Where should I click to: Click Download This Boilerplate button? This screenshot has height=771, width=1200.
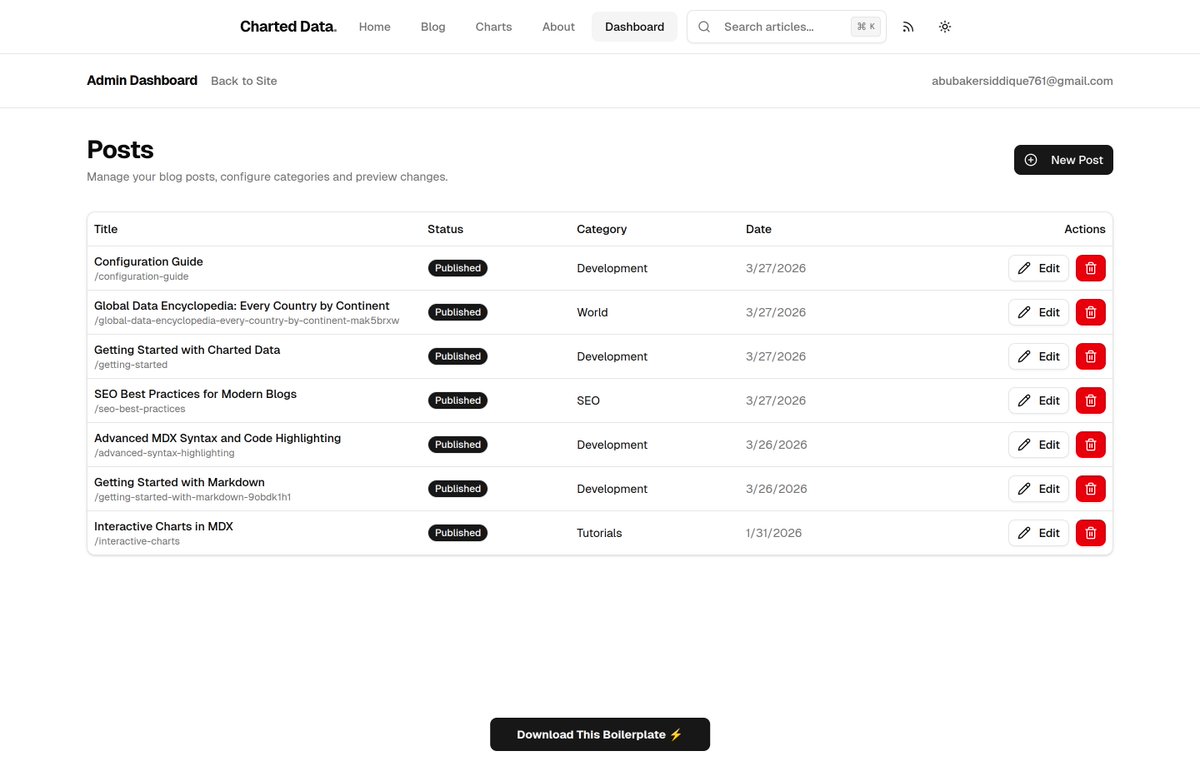600,734
